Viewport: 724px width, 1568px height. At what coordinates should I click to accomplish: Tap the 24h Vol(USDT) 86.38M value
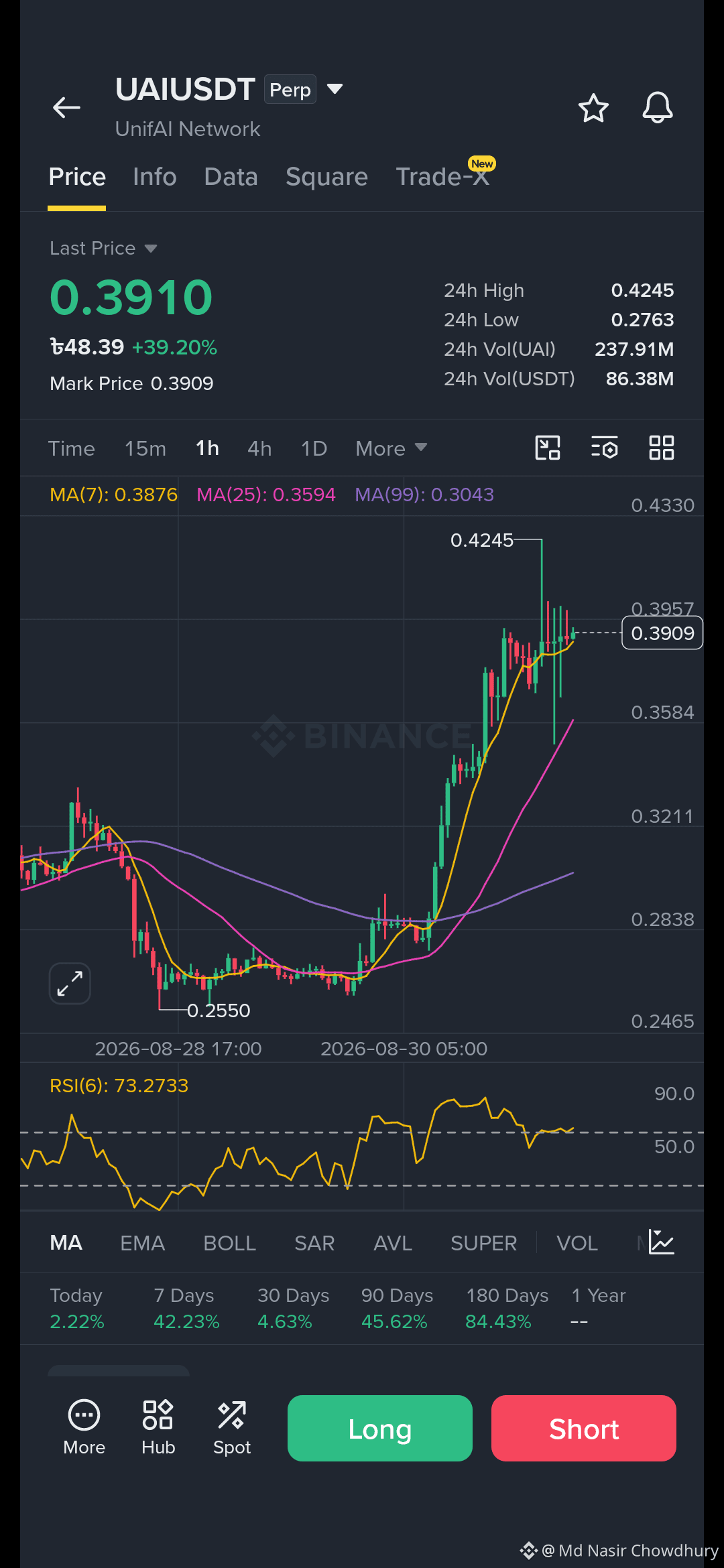coord(640,379)
